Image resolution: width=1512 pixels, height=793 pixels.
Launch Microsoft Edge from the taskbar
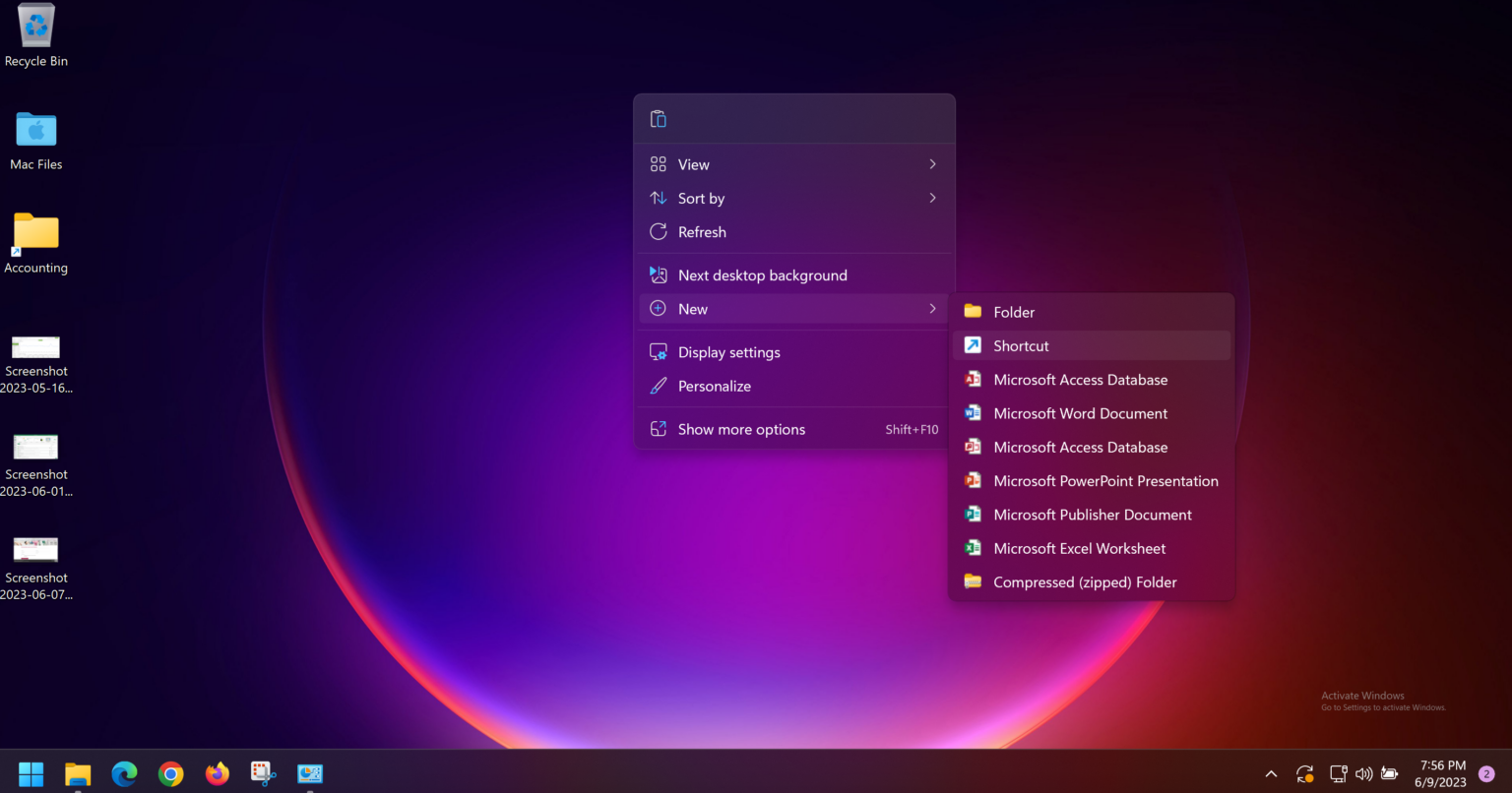[124, 773]
